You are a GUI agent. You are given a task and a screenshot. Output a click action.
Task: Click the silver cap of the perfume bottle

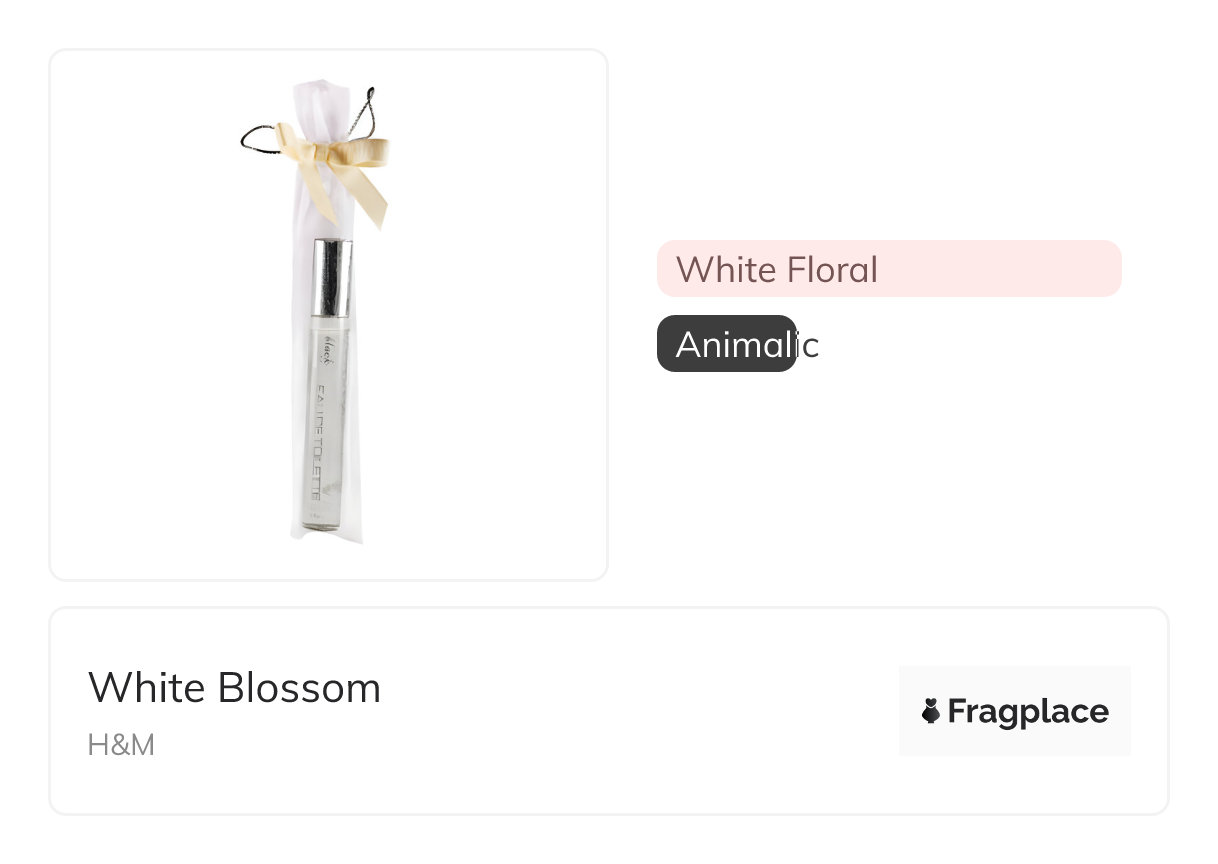coord(332,277)
